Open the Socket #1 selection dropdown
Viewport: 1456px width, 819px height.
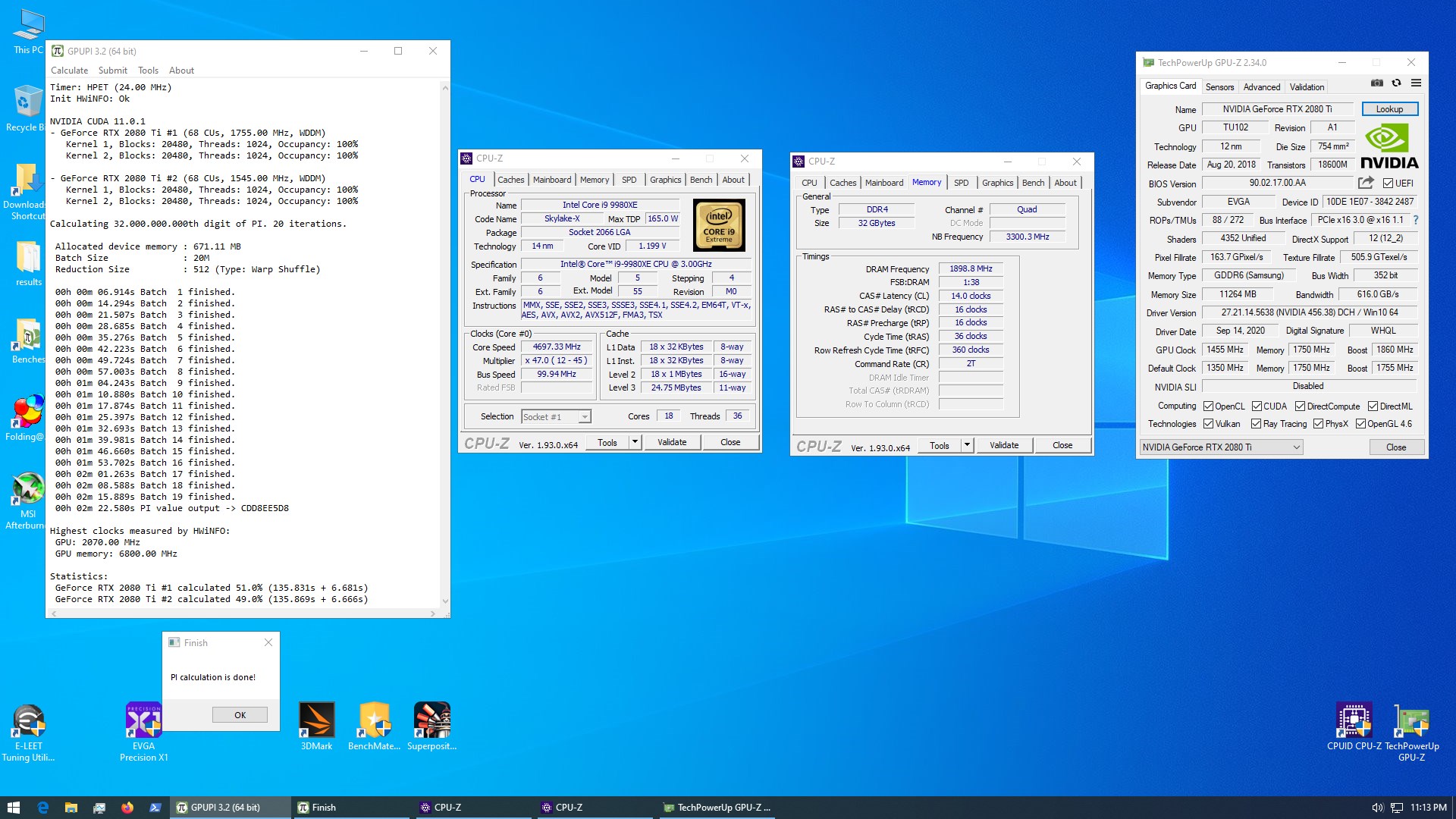556,416
